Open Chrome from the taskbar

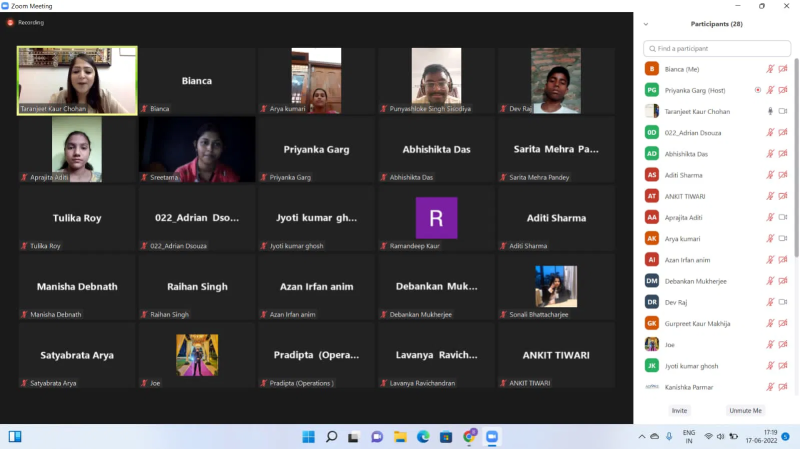coord(468,437)
